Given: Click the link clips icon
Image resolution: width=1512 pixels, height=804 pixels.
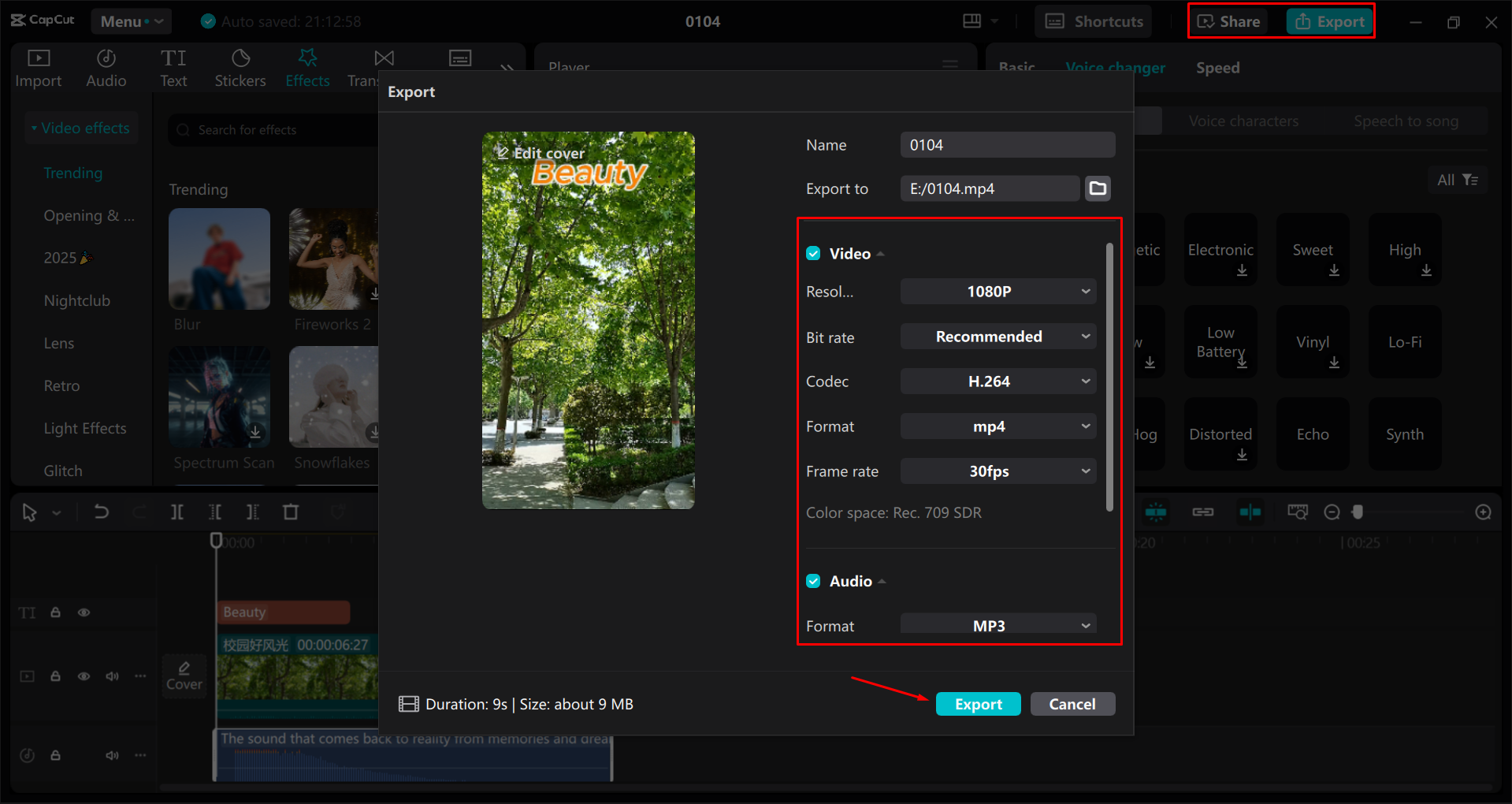Looking at the screenshot, I should 1203,512.
